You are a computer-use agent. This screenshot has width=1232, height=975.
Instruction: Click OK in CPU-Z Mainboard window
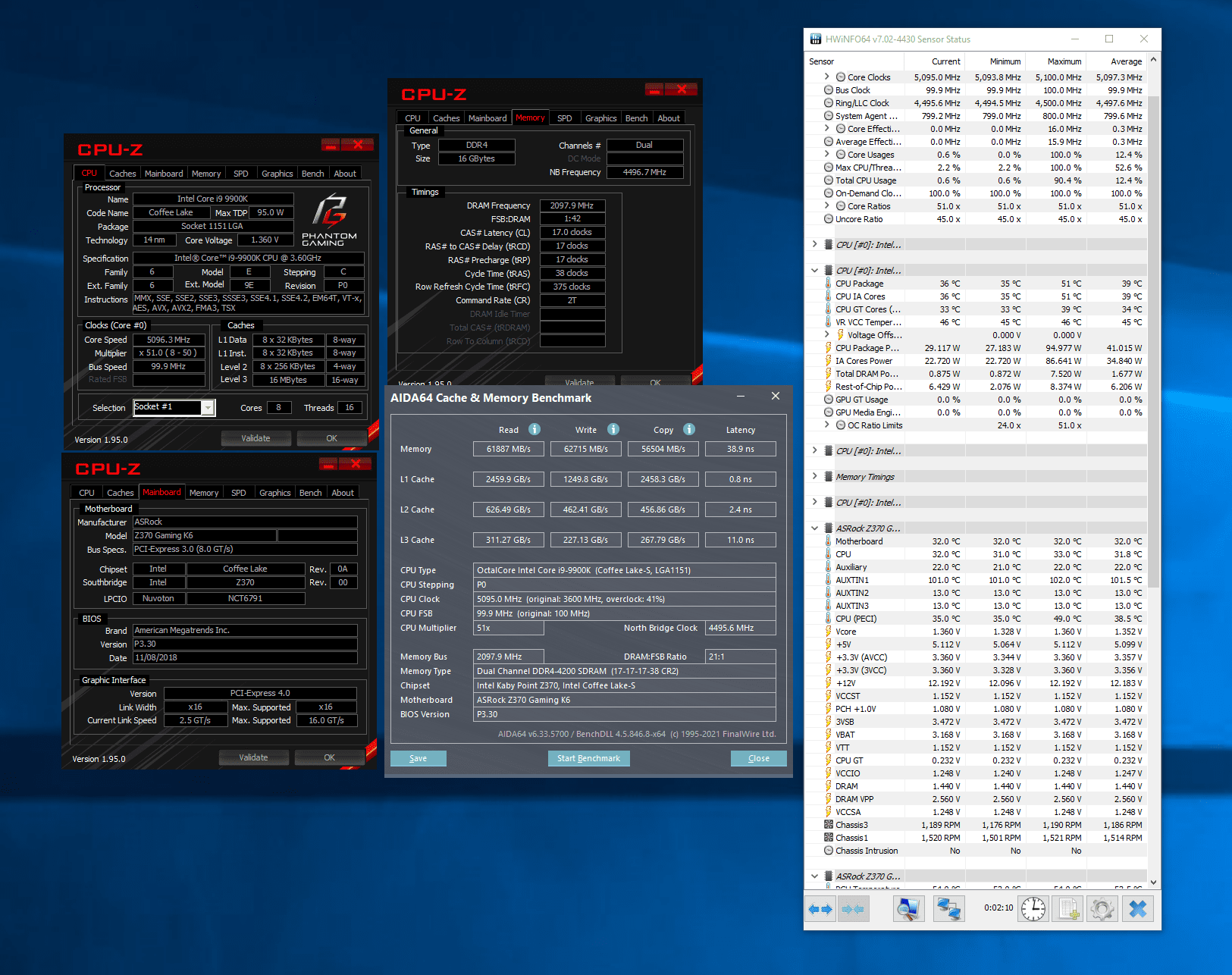tap(330, 757)
